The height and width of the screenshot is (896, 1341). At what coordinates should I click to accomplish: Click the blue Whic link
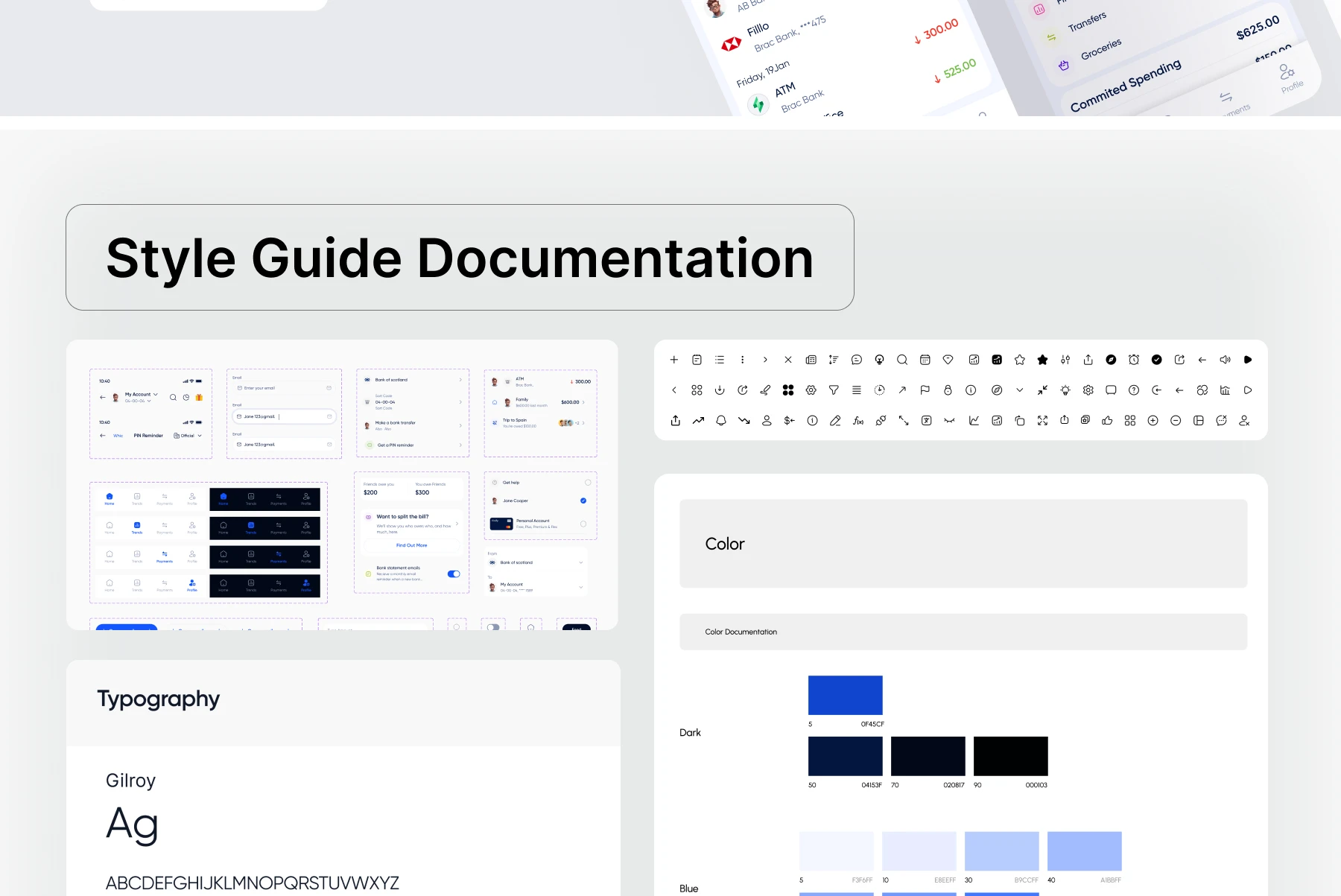coord(118,436)
